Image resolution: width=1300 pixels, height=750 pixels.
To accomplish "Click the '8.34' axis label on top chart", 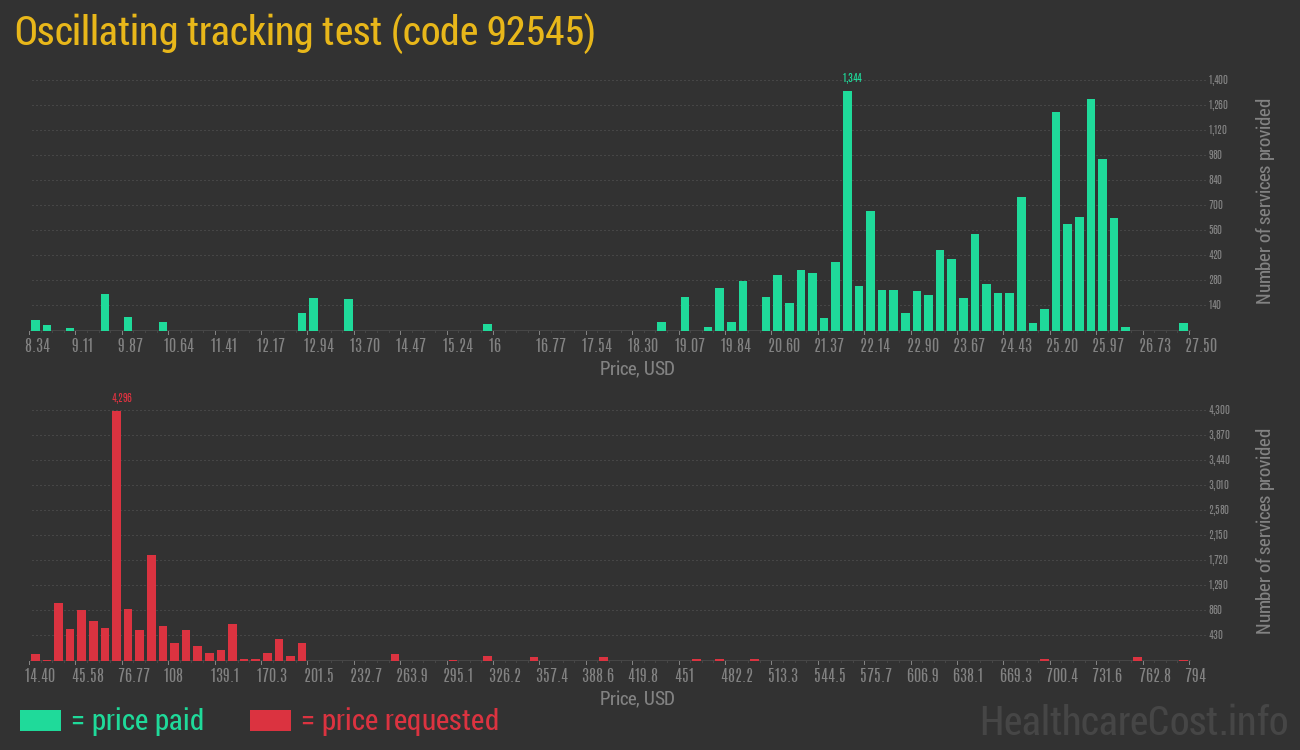I will click(37, 345).
